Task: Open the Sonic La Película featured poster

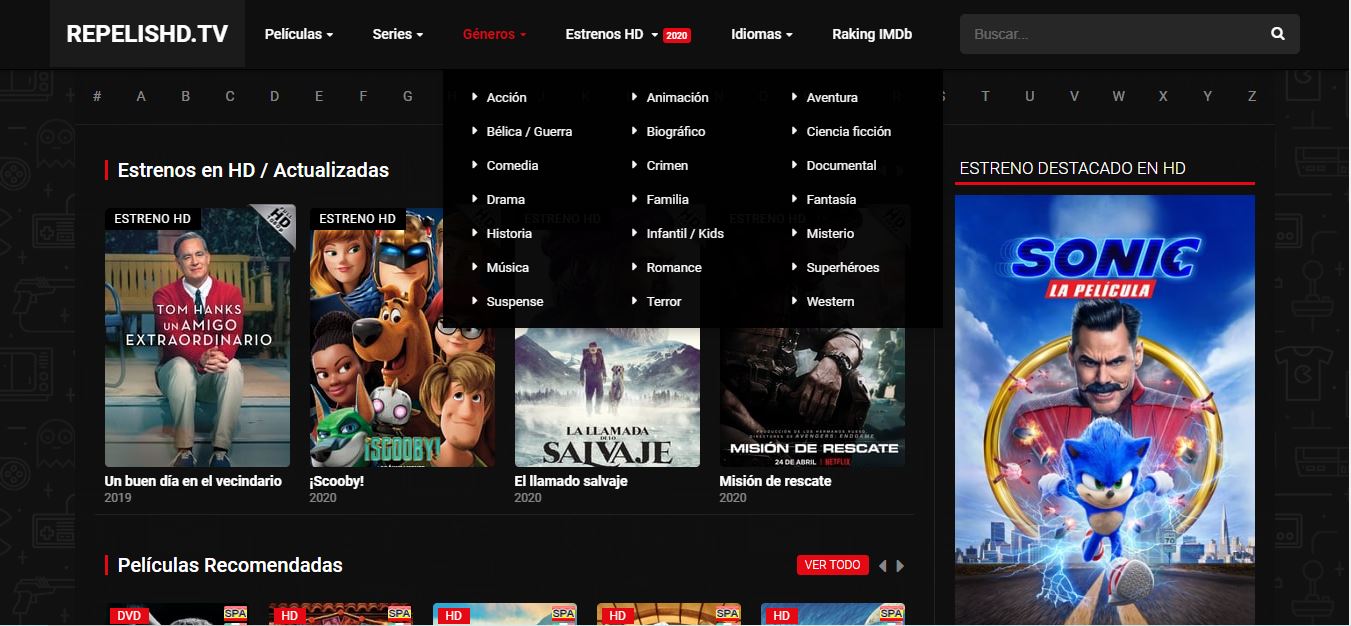Action: (x=1104, y=400)
